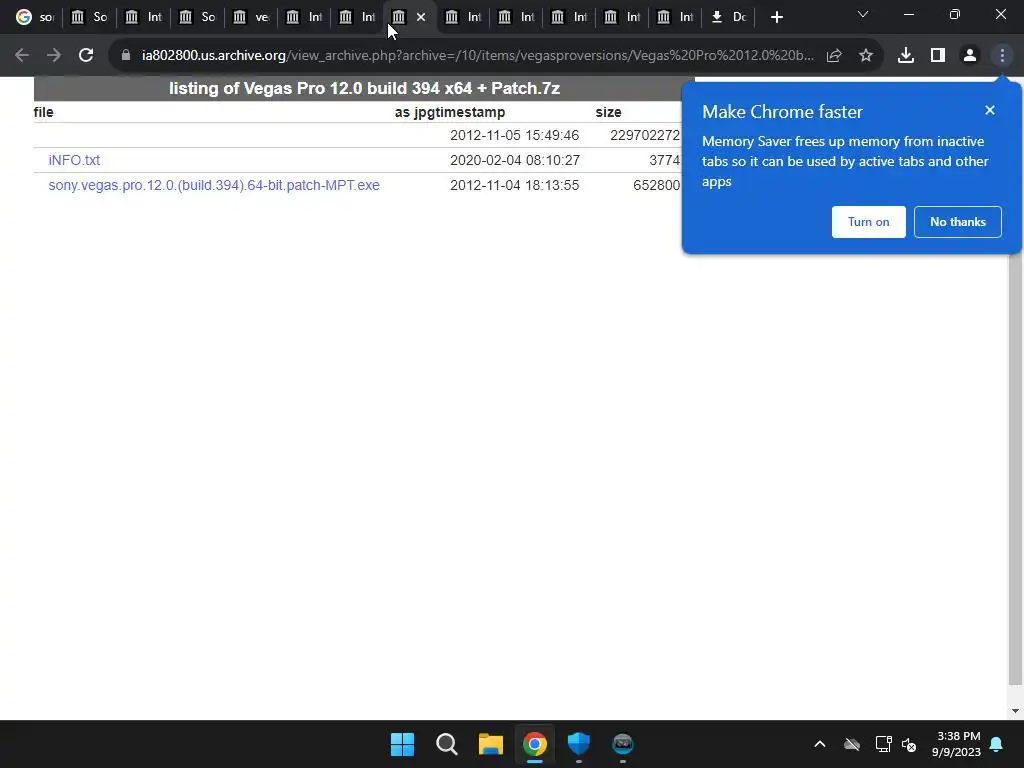Screen dimensions: 1024x768
Task: Open the sony.vegas.pro patch-MPT.exe link
Action: (x=214, y=185)
